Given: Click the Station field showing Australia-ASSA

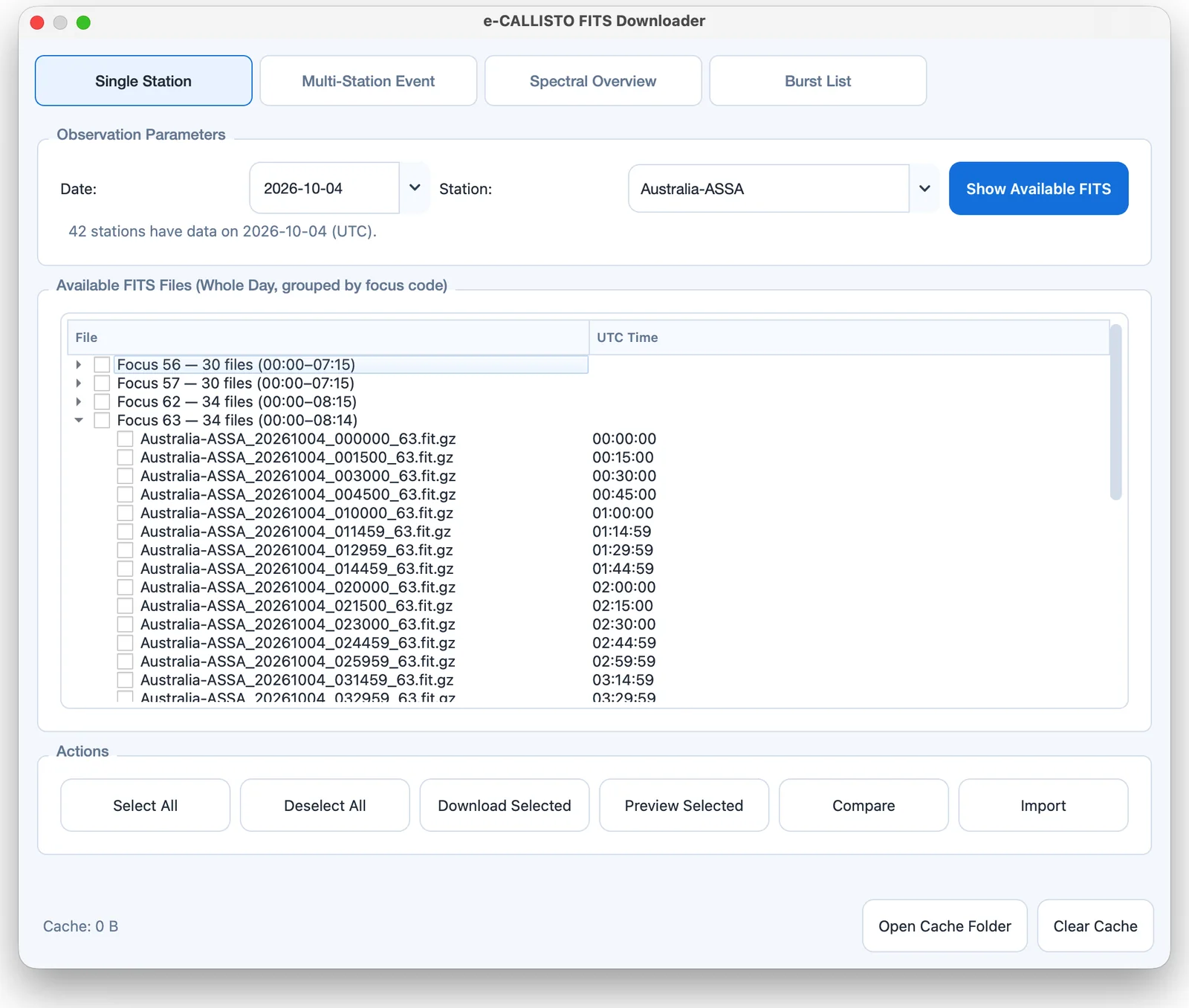Looking at the screenshot, I should coord(768,189).
